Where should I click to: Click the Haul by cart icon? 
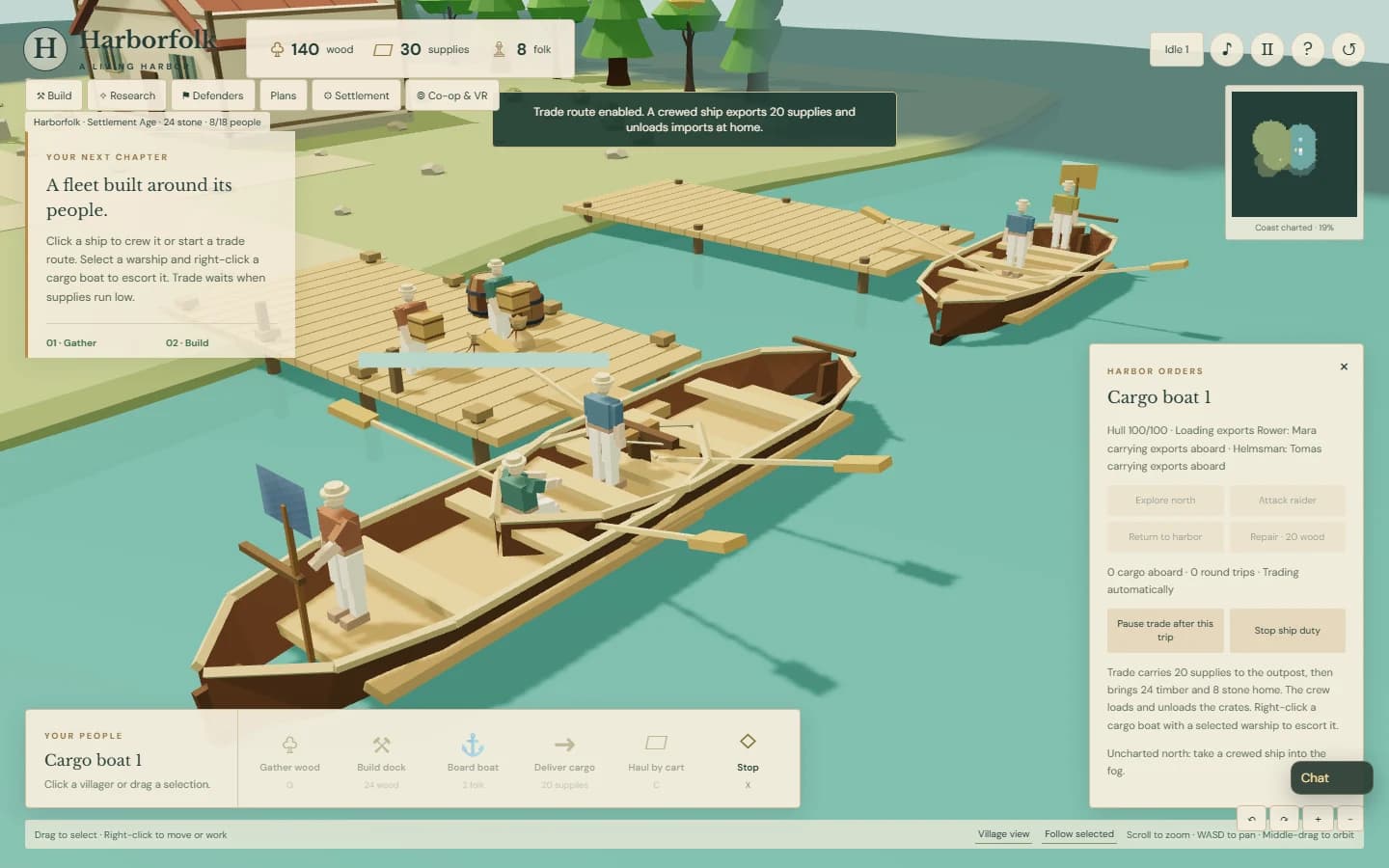tap(656, 743)
